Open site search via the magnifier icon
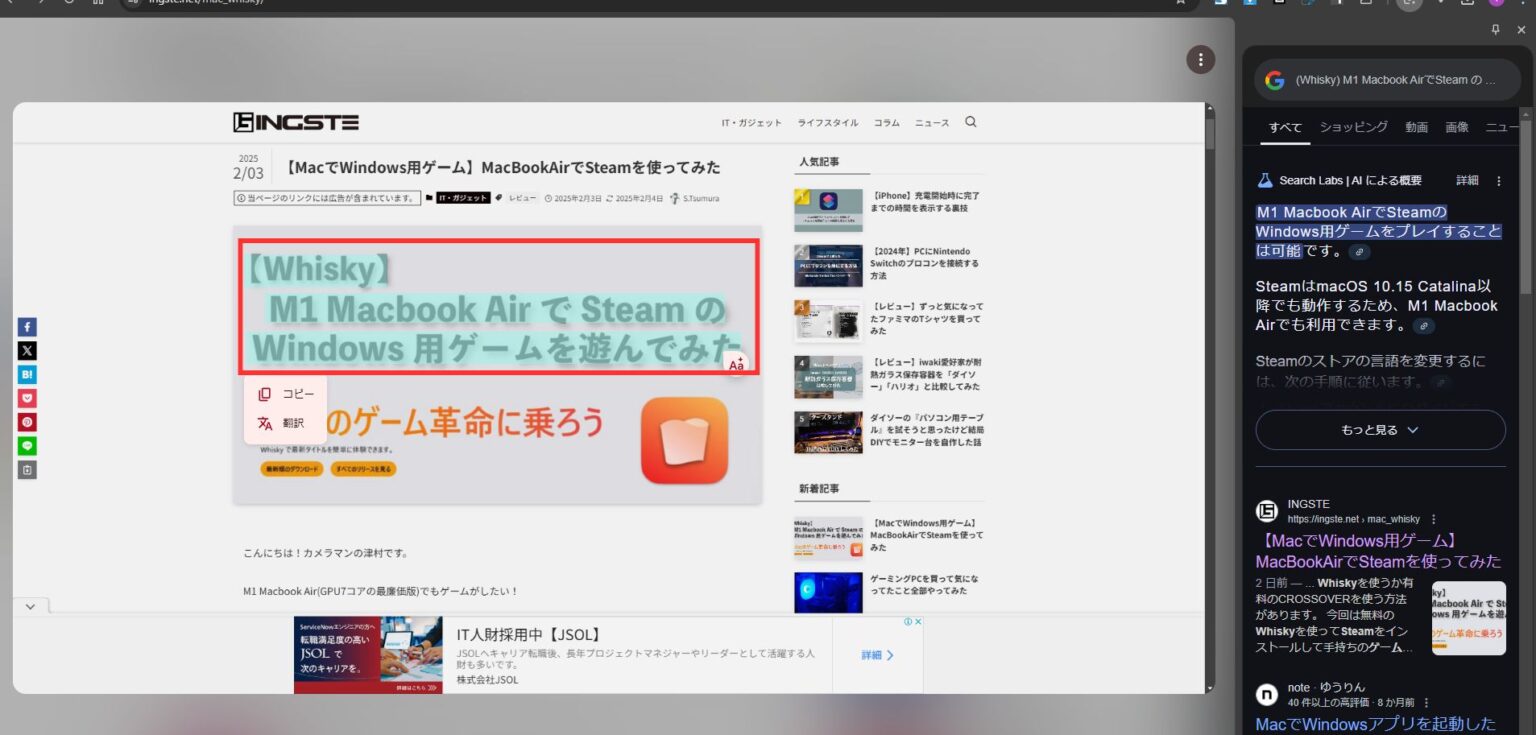Viewport: 1536px width, 735px height. point(970,122)
